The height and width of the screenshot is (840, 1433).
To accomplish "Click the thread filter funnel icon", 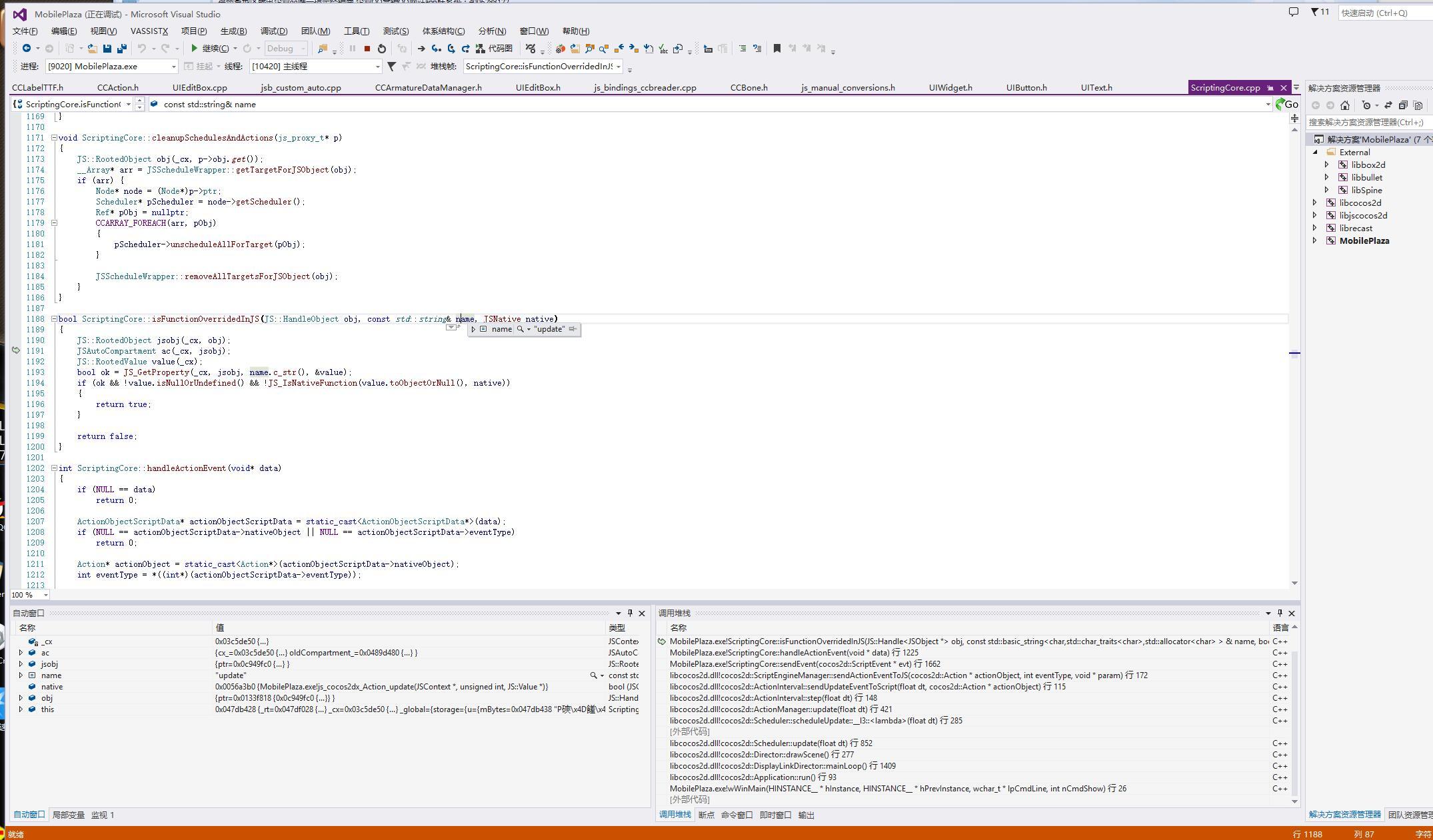I will [x=392, y=66].
